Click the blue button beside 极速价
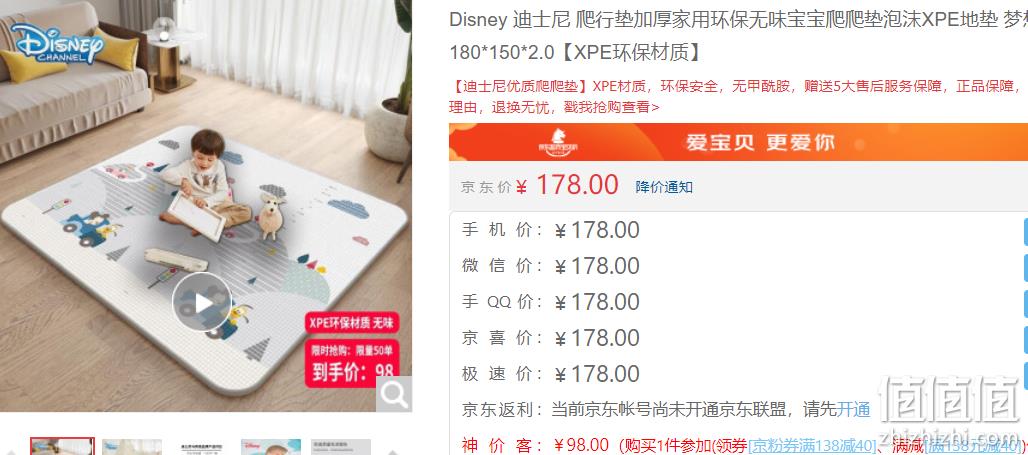Screen dimensions: 1028x455 pyautogui.click(x=1025, y=375)
